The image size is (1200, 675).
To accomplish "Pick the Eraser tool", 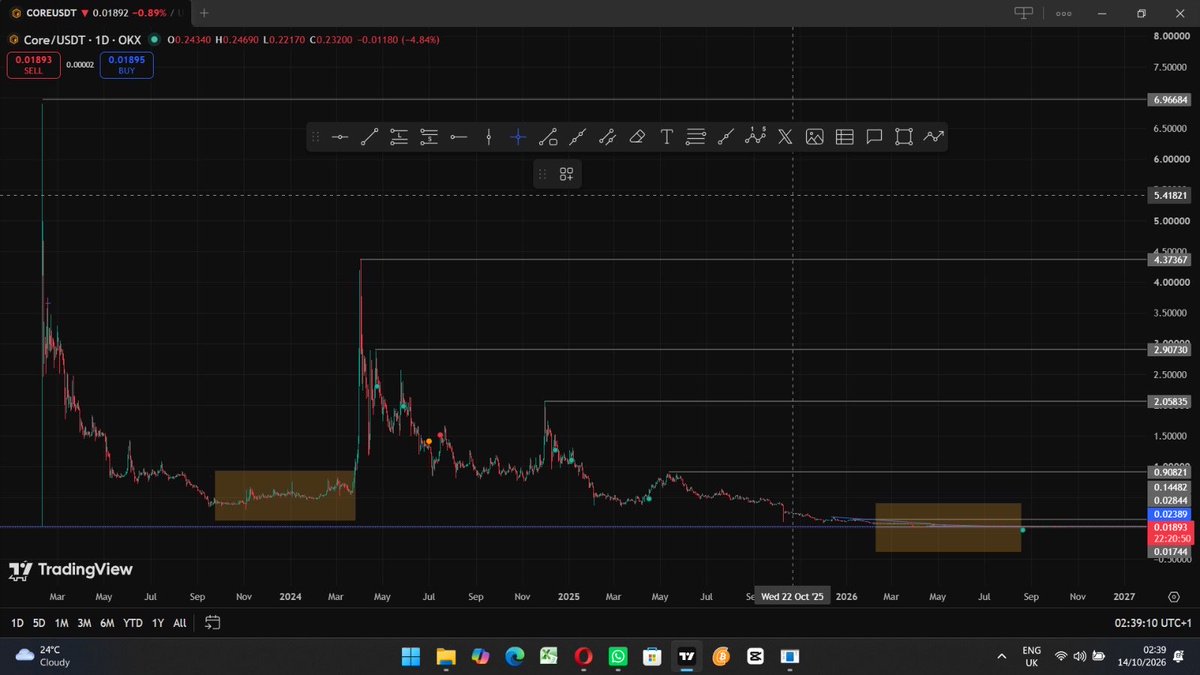I will 637,137.
